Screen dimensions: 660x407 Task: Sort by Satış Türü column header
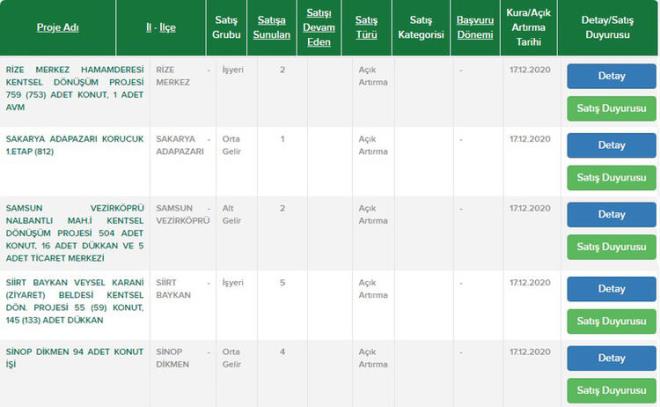367,27
